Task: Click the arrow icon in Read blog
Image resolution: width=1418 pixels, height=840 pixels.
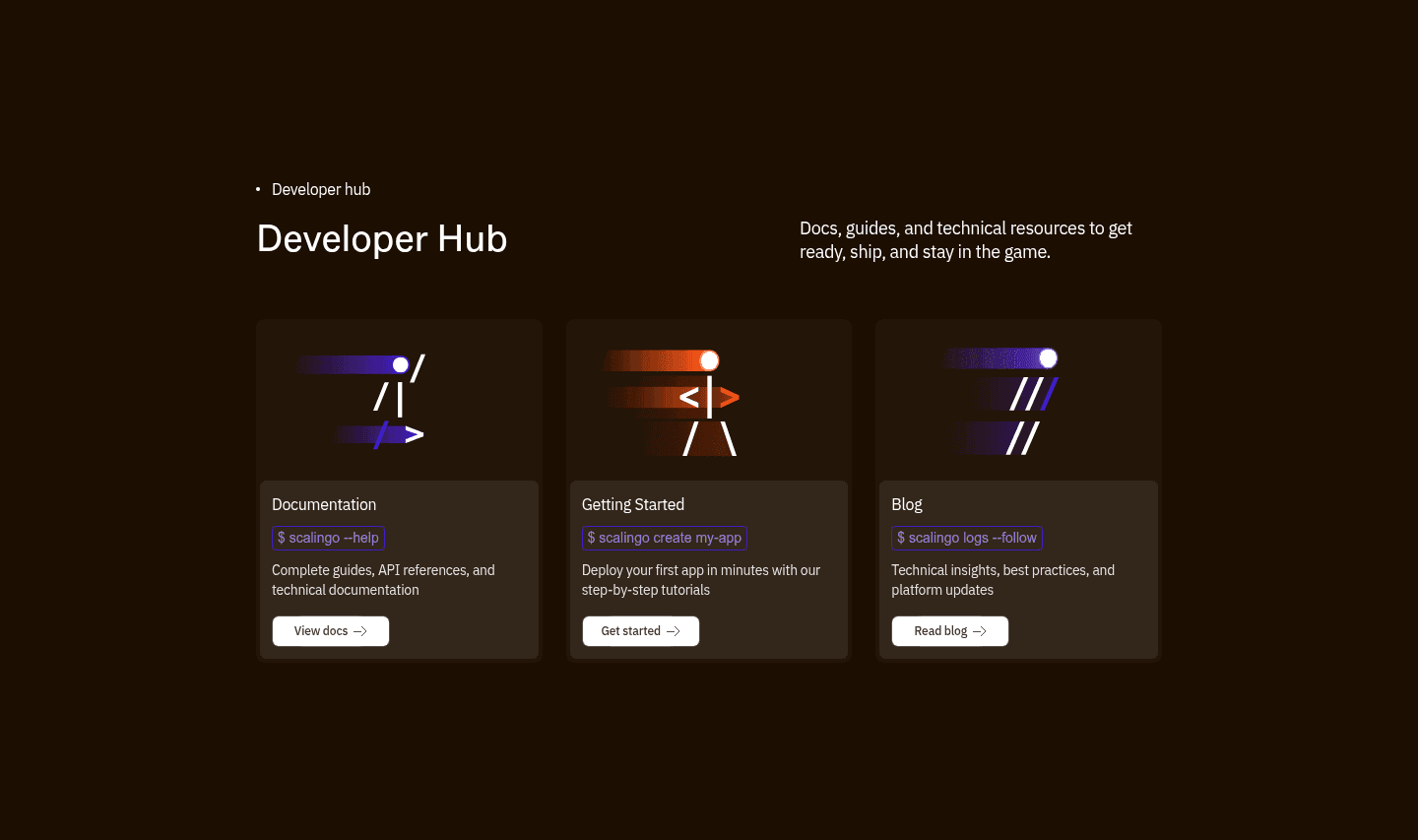Action: point(980,631)
